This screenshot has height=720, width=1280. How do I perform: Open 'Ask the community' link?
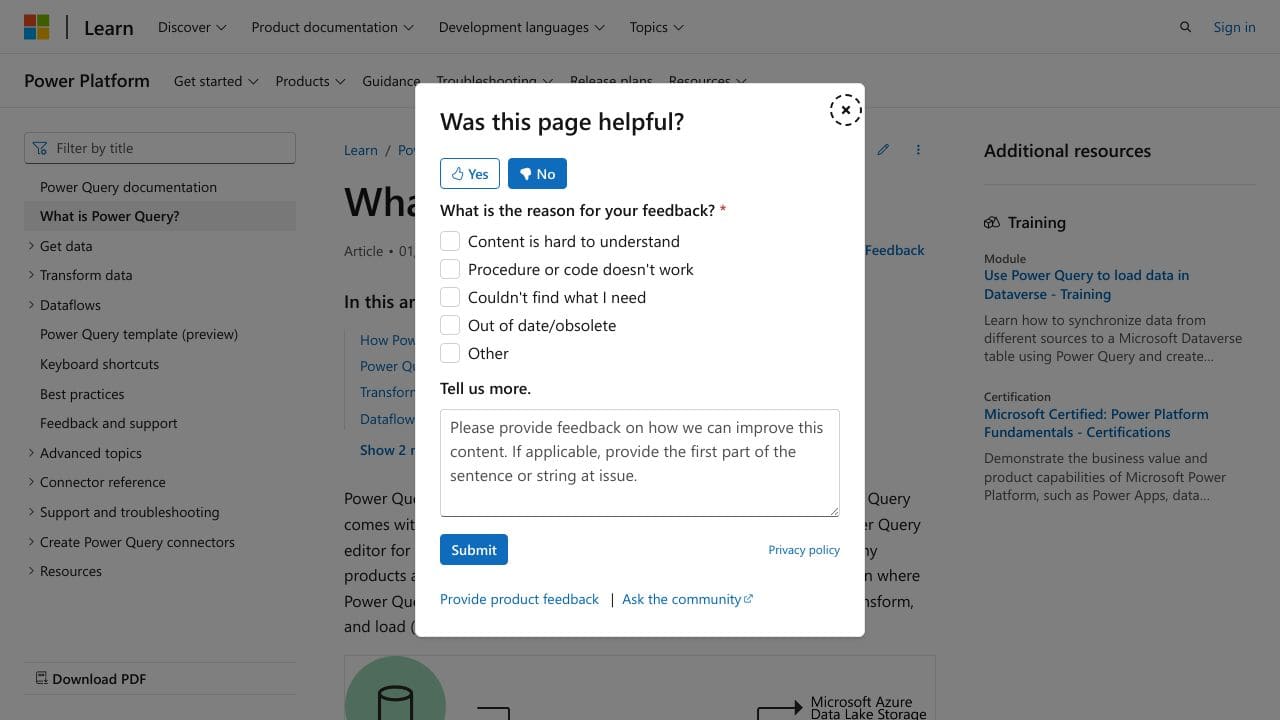coord(687,599)
